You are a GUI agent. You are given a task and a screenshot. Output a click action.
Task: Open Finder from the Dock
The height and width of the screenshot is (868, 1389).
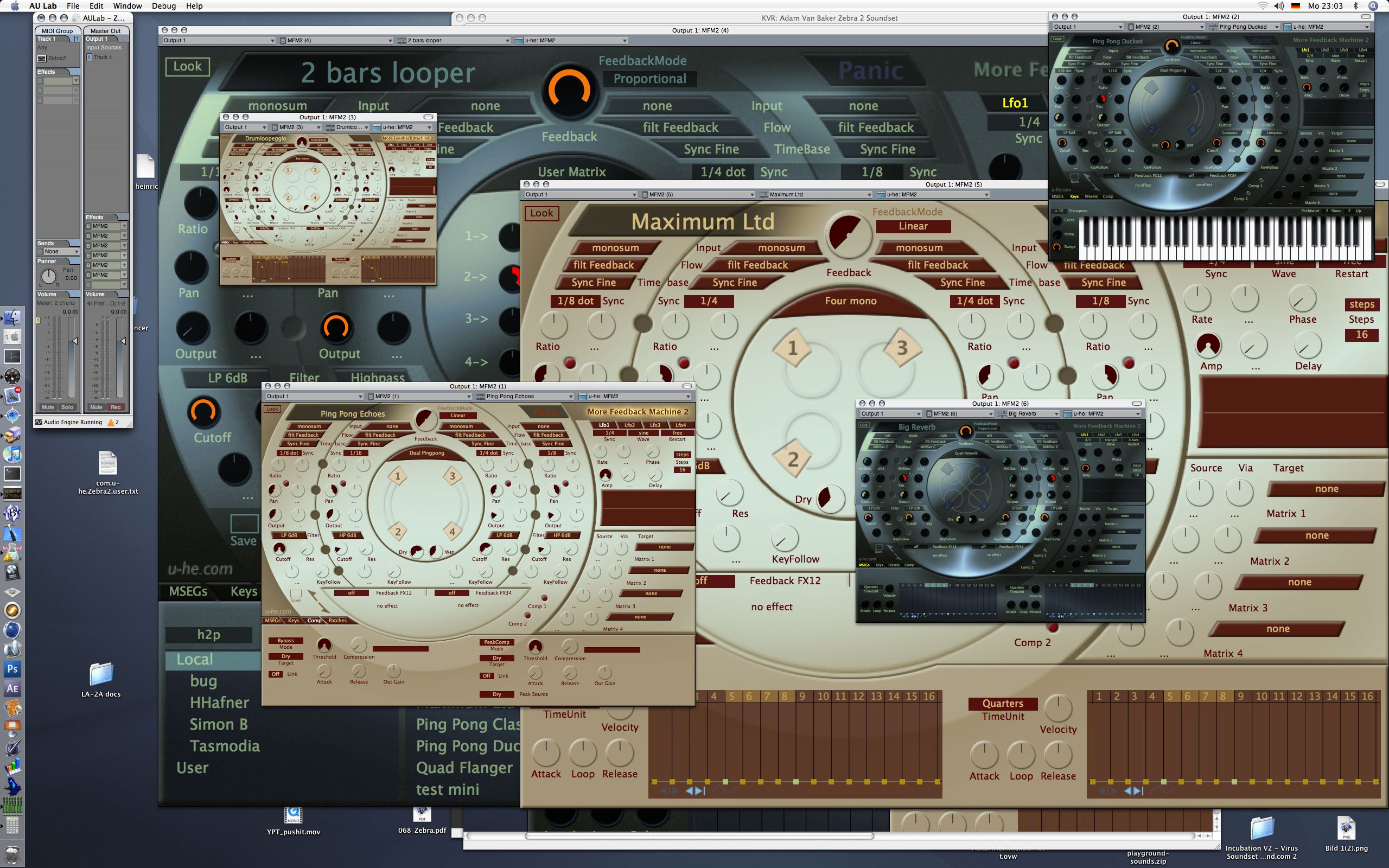pos(12,317)
